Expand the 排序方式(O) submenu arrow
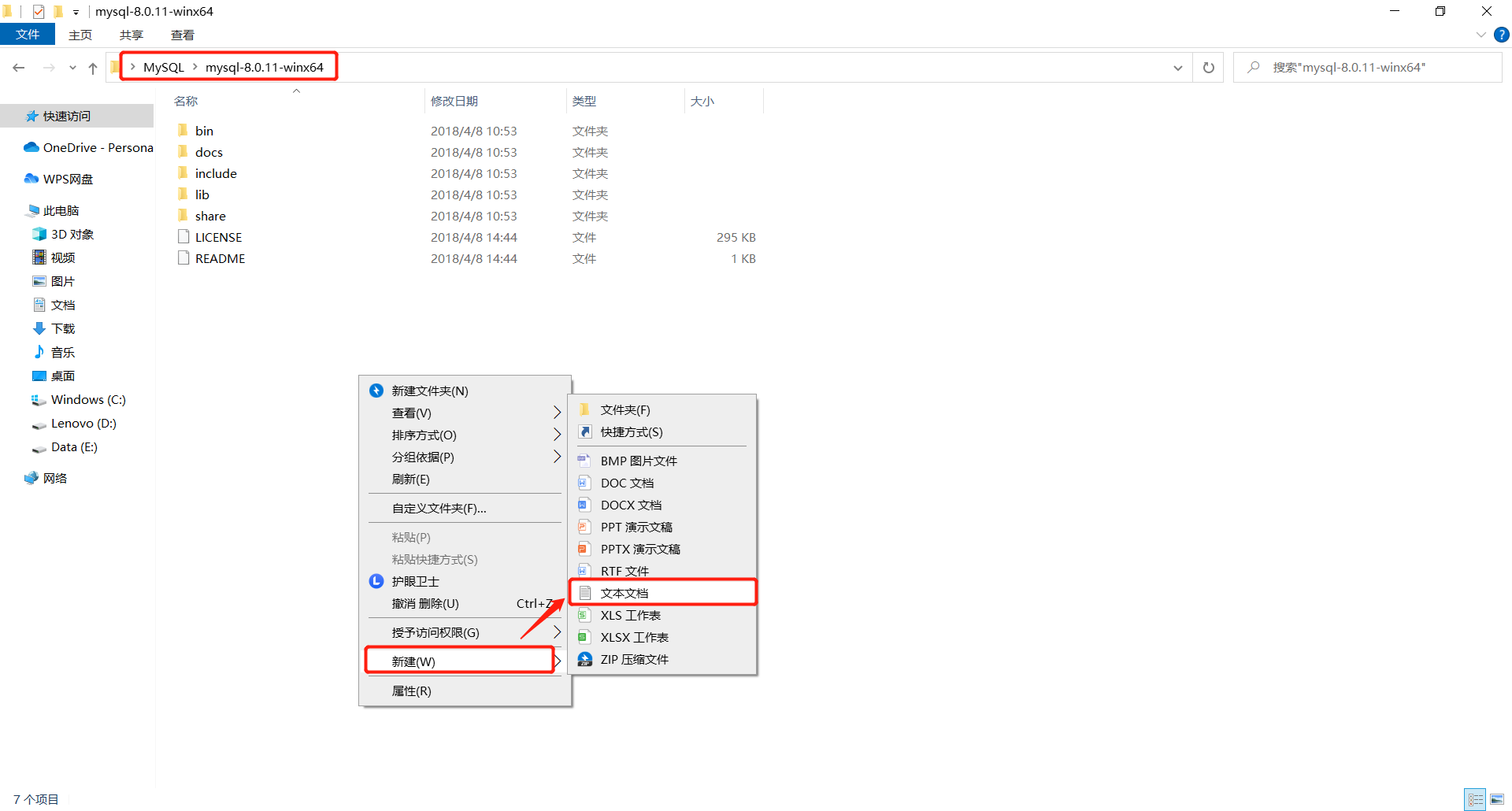Viewport: 1512px width, 811px height. pos(558,435)
